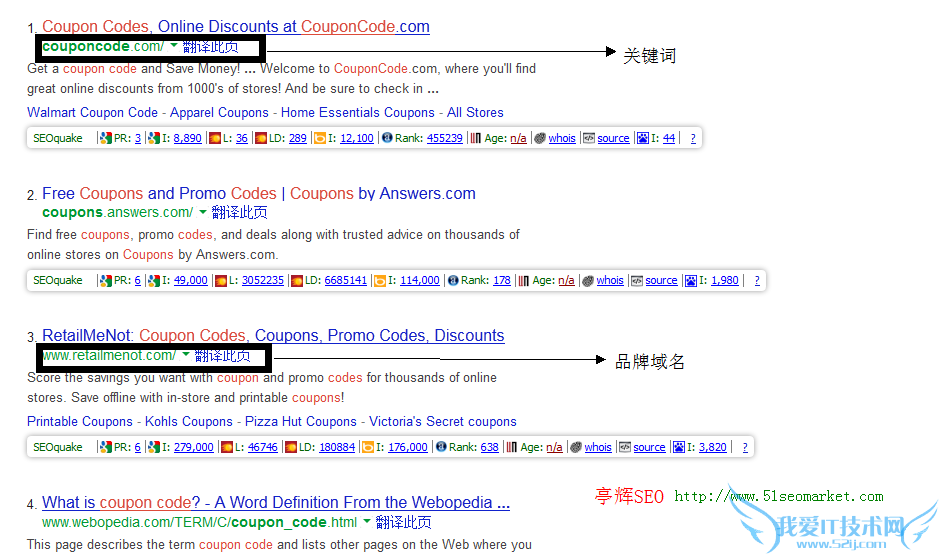Click the Age bars icon in retailmenot.com SEOquake bar

512,447
